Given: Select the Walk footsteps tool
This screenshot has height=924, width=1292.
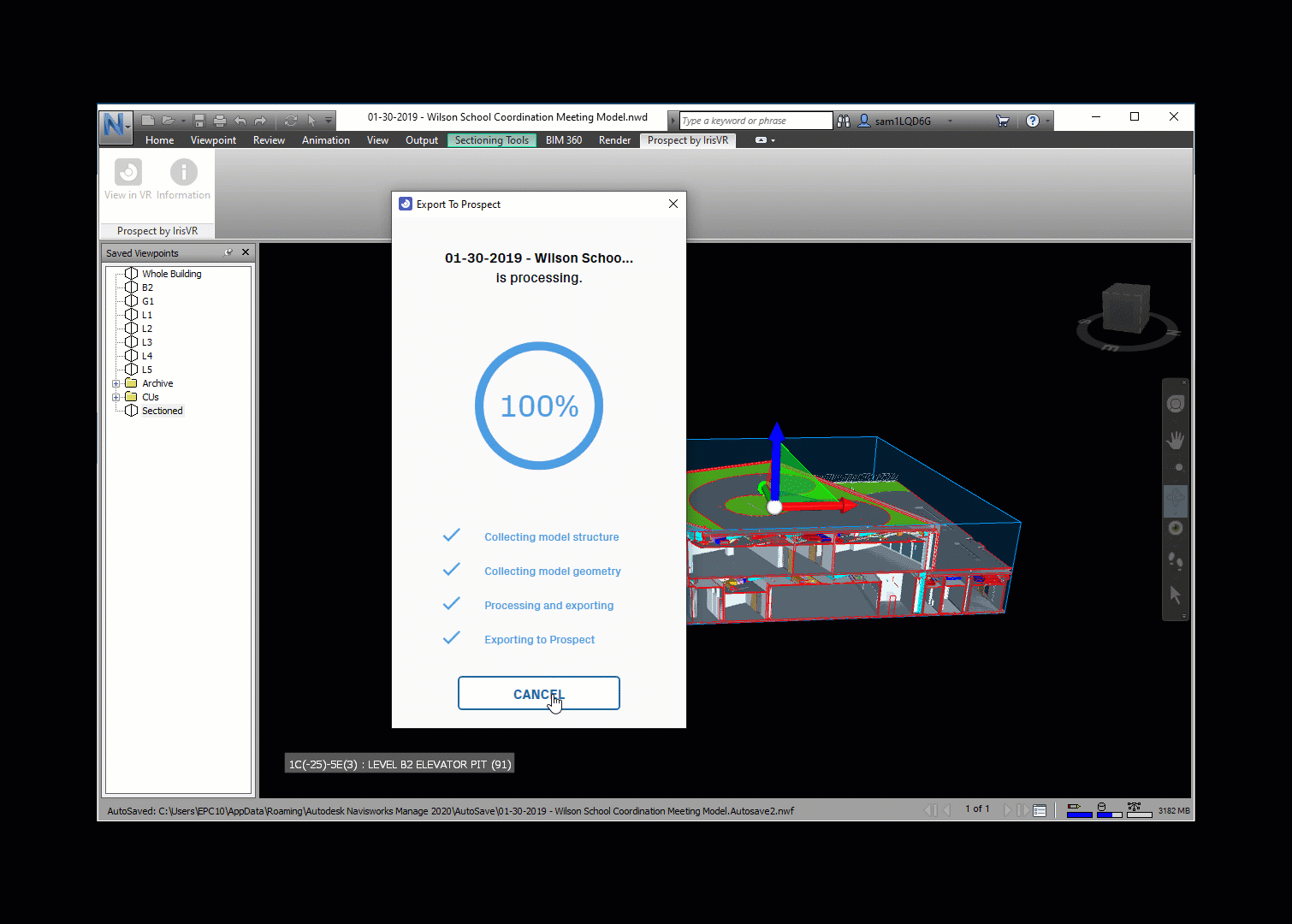Looking at the screenshot, I should tap(1176, 561).
